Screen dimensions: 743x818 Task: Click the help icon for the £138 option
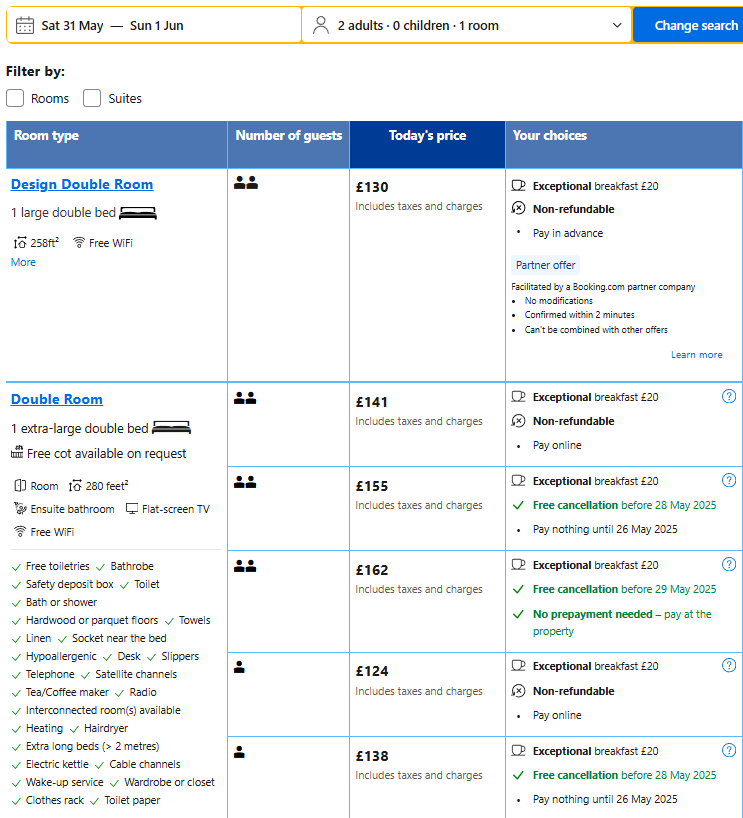pos(728,751)
